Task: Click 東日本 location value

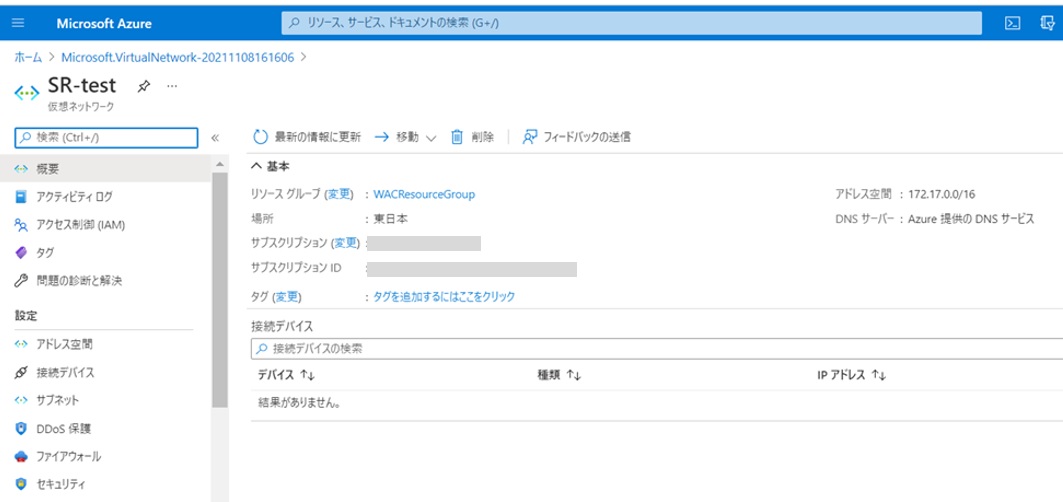Action: pos(390,219)
